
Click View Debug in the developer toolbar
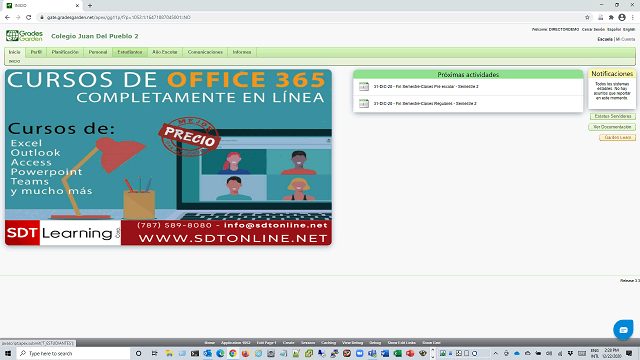pos(352,343)
